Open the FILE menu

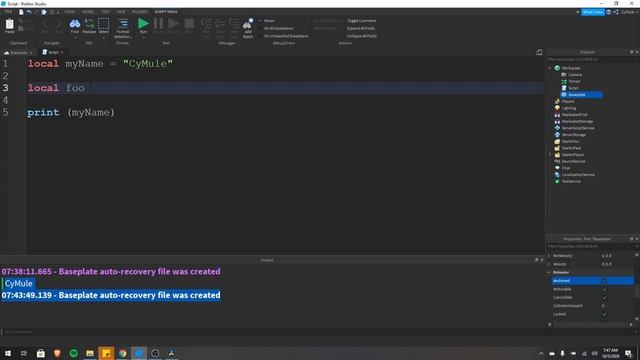pyautogui.click(x=8, y=12)
